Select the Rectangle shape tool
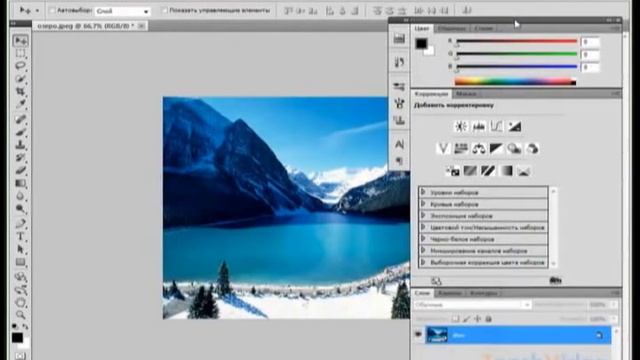640x360 pixels. [x=20, y=262]
